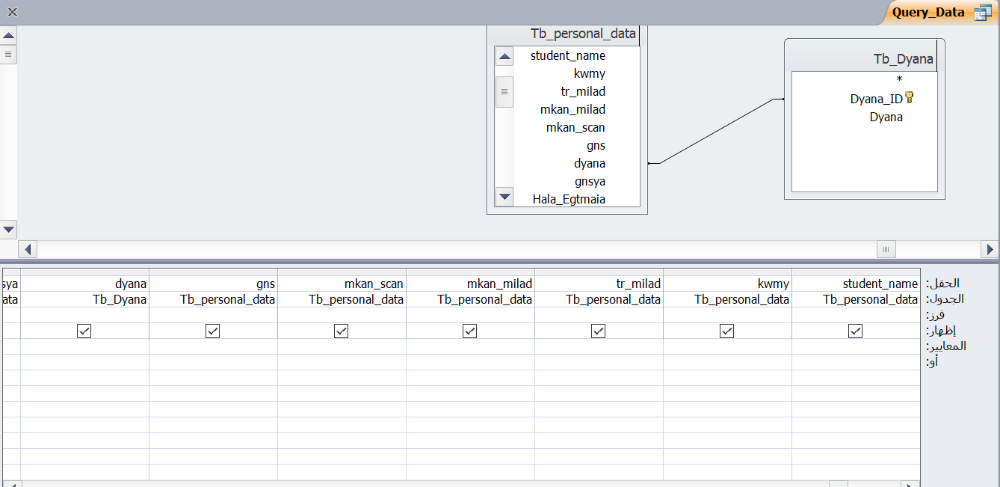Click the إظهار row label
Image resolution: width=1000 pixels, height=487 pixels.
[941, 331]
